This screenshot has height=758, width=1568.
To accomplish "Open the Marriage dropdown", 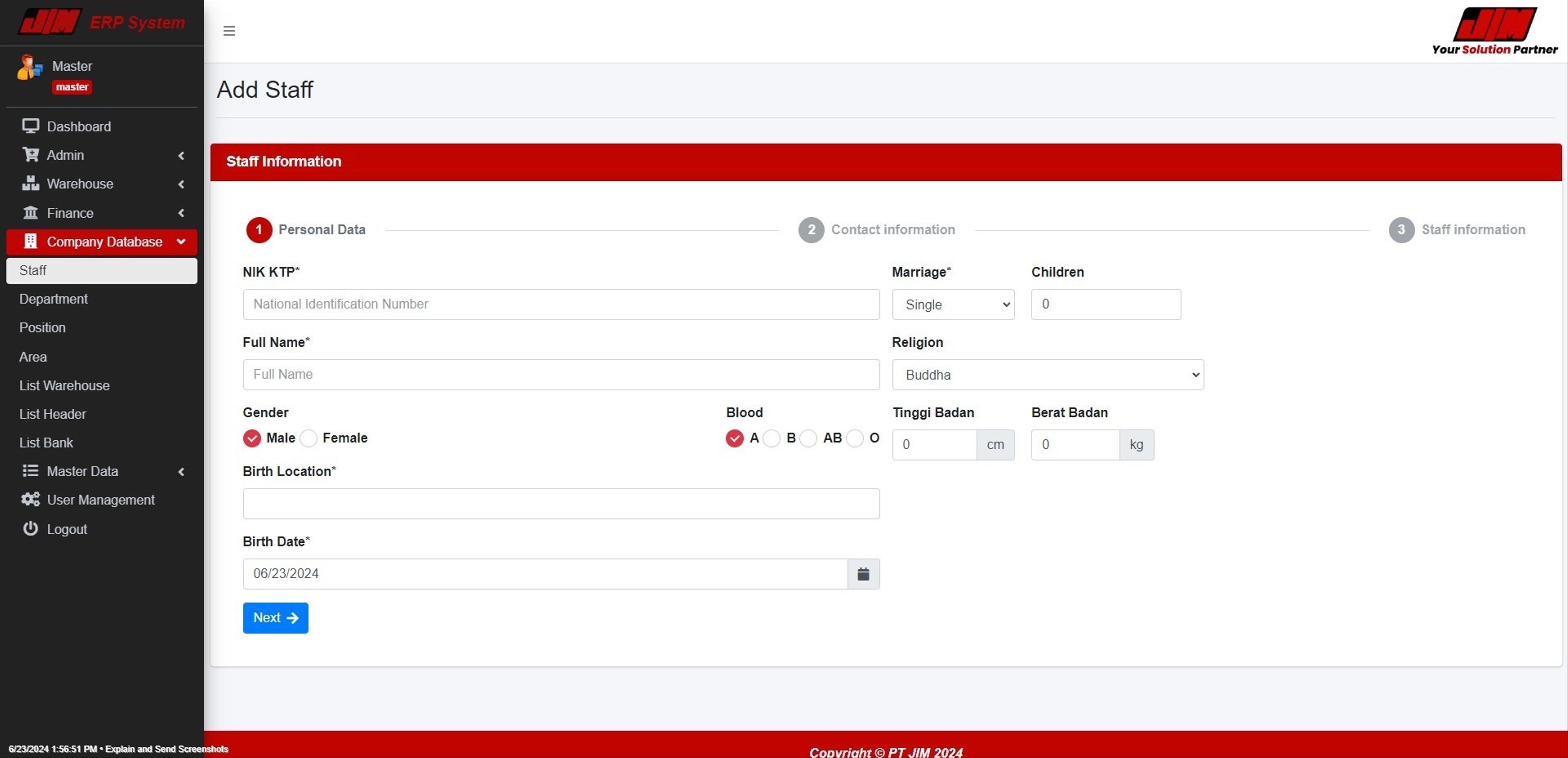I will pos(953,304).
